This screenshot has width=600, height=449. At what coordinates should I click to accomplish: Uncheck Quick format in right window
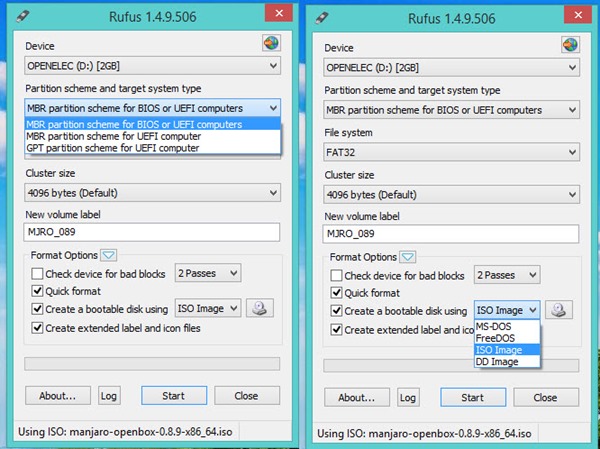click(x=336, y=293)
